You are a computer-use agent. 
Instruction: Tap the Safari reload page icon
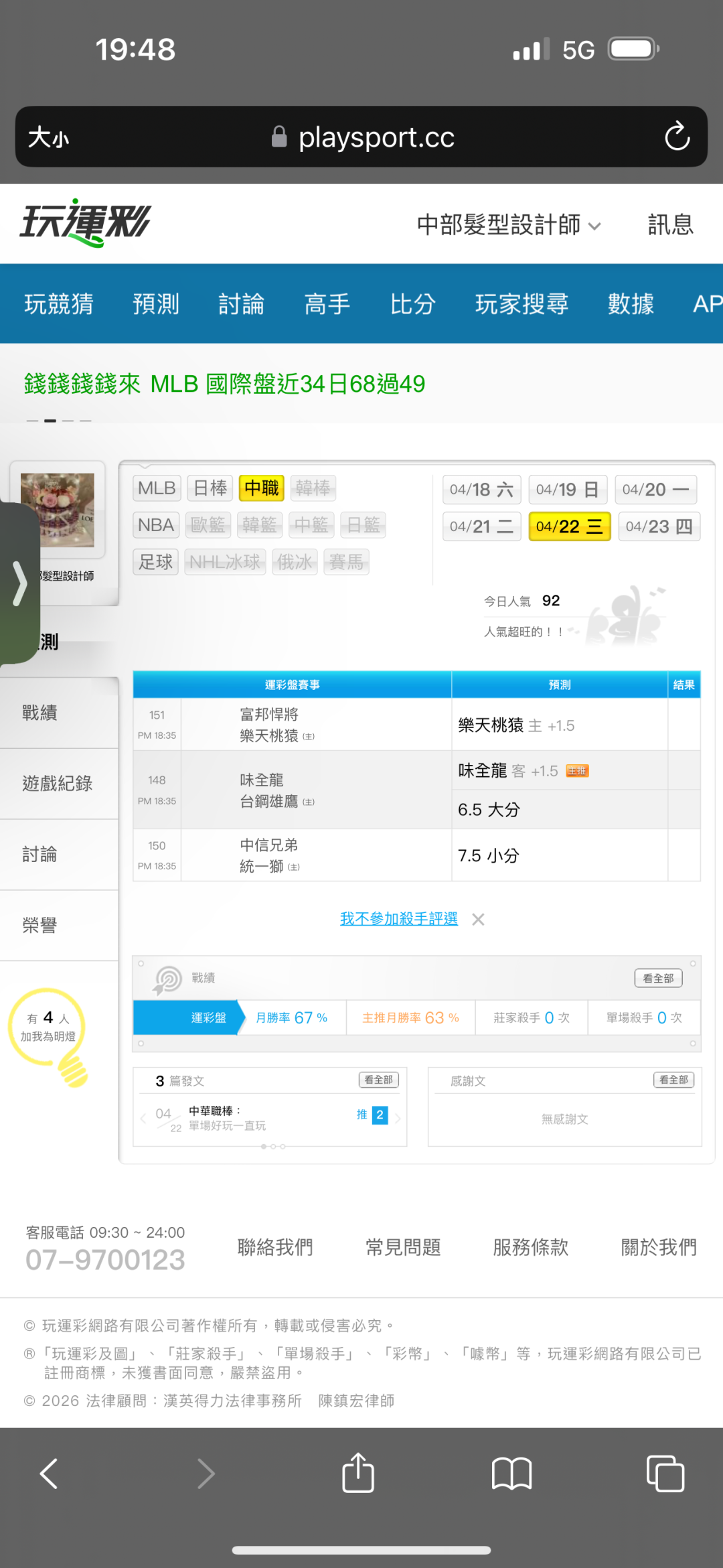[677, 137]
